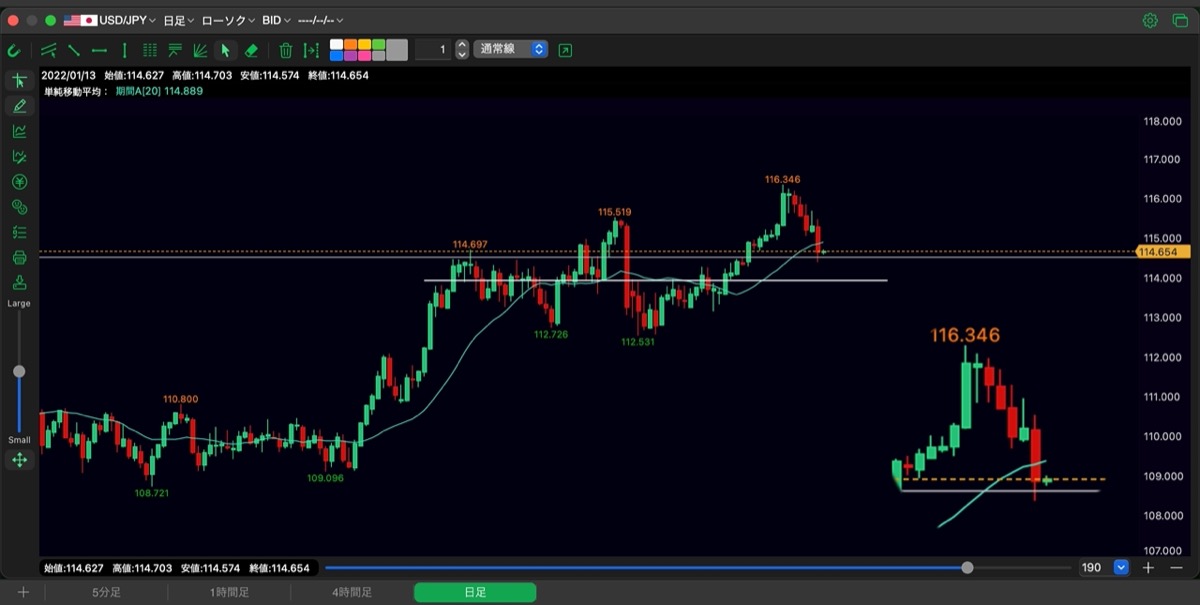Image resolution: width=1200 pixels, height=605 pixels.
Task: Click the pop-out window arrow icon
Action: coord(566,50)
